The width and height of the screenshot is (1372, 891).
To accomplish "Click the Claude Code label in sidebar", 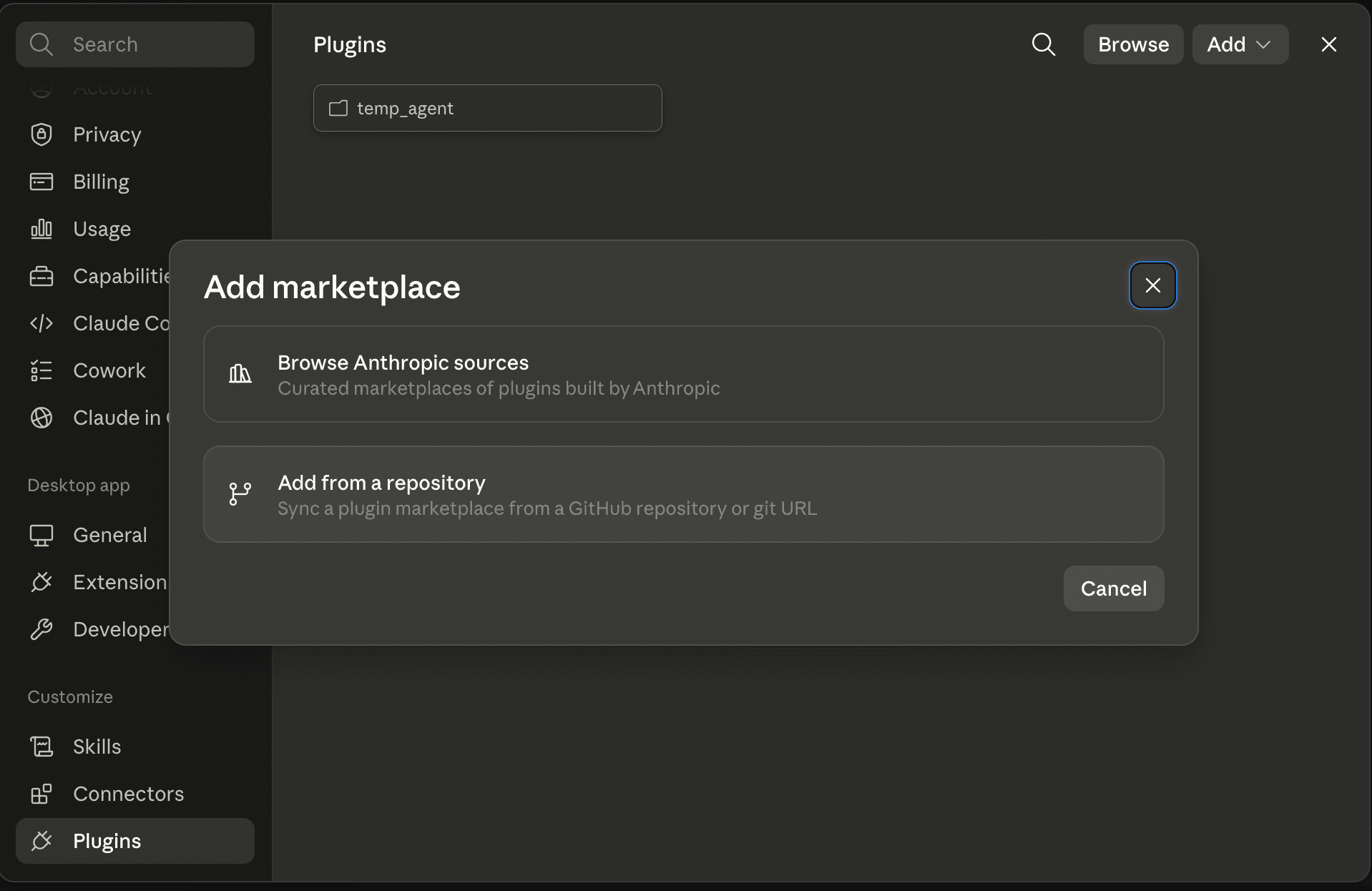I will (x=122, y=323).
